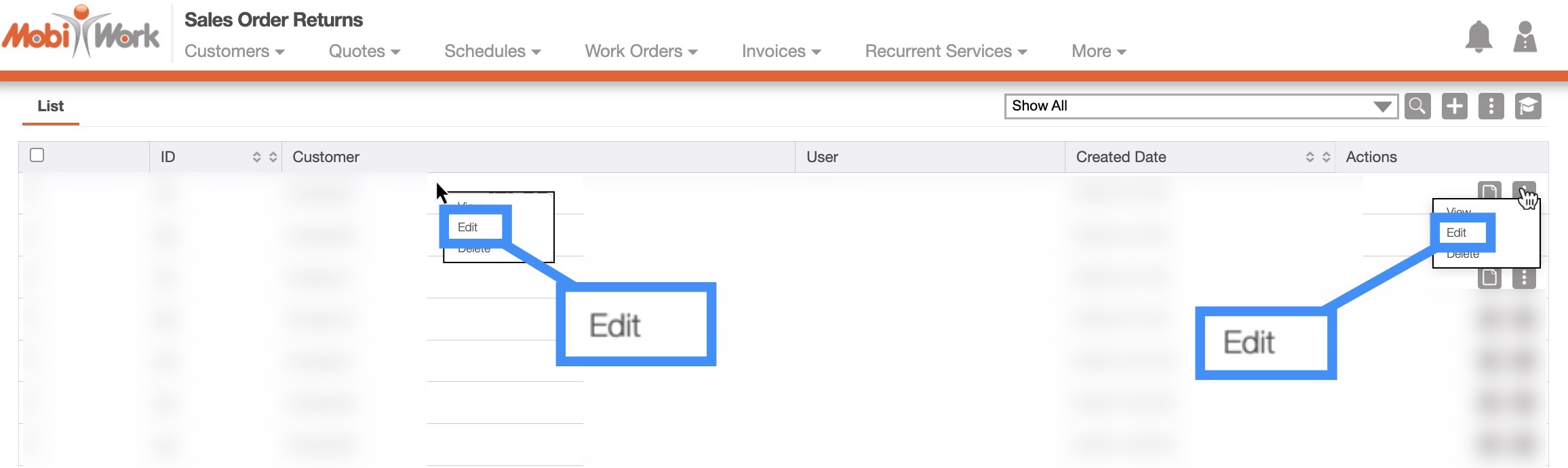
Task: Tick the select-all checkbox in table header
Action: [x=37, y=155]
